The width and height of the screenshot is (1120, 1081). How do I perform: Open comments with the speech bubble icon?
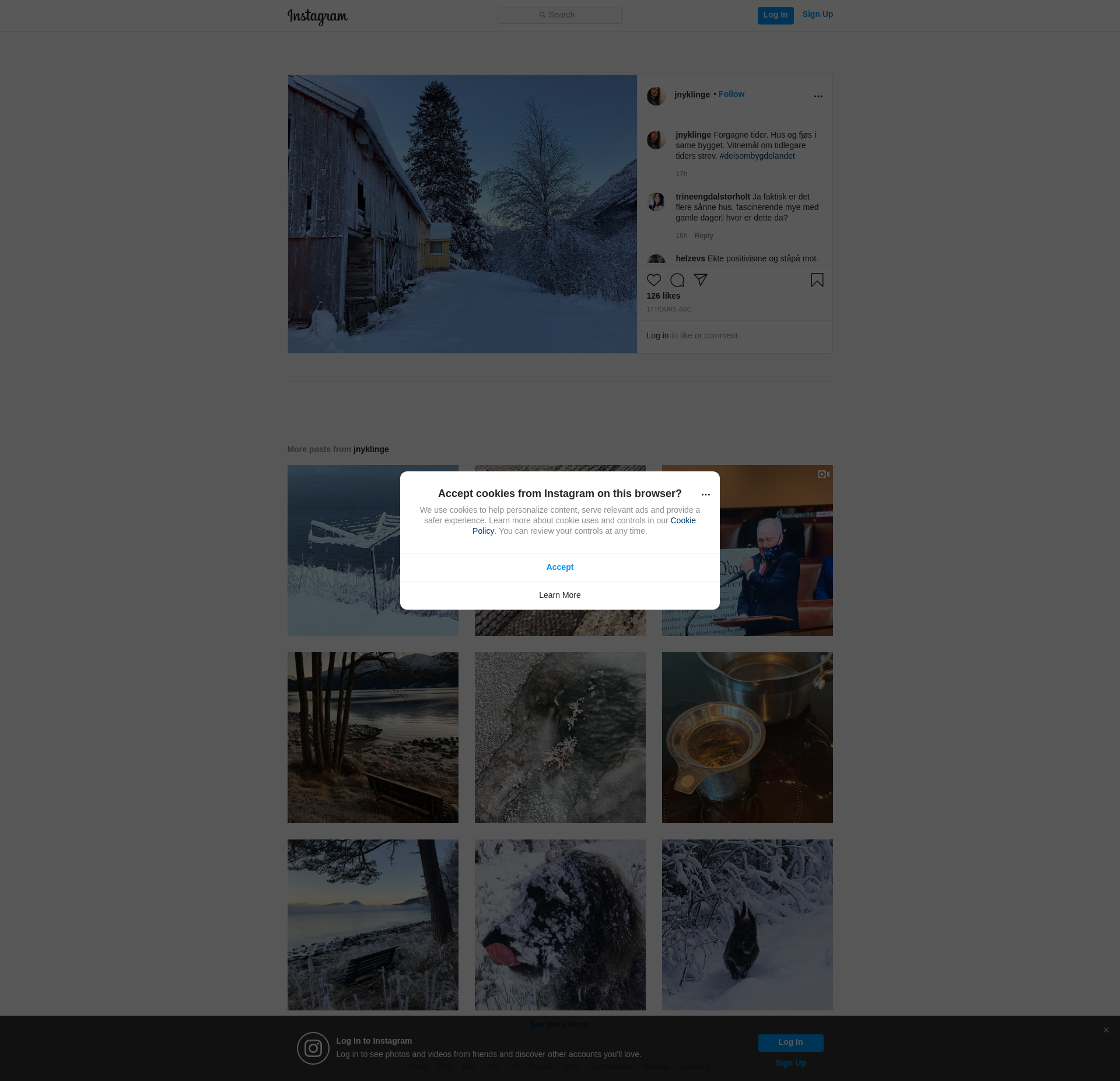coord(677,280)
